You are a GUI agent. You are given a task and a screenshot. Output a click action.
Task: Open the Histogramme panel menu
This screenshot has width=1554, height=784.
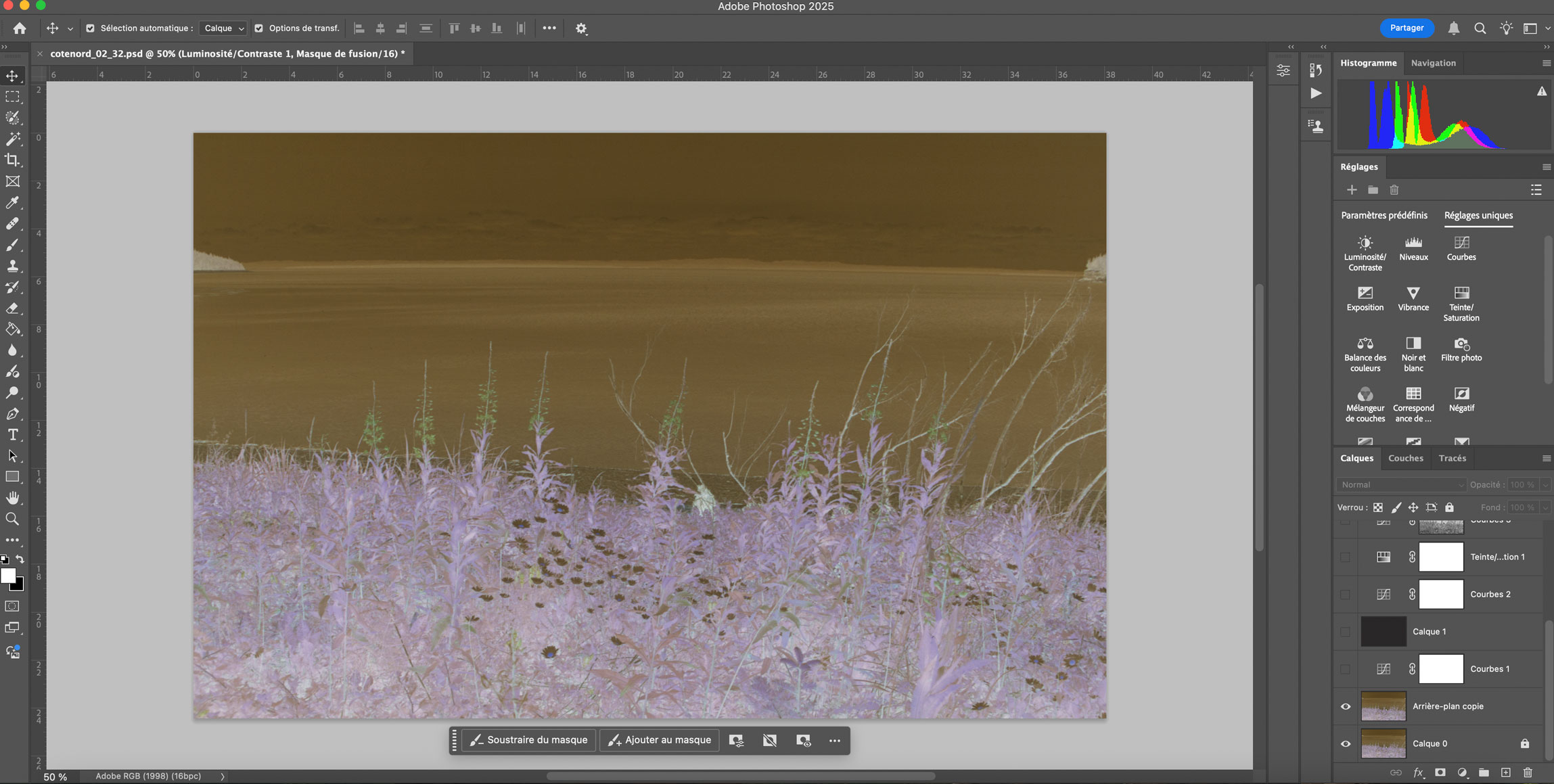pyautogui.click(x=1546, y=63)
